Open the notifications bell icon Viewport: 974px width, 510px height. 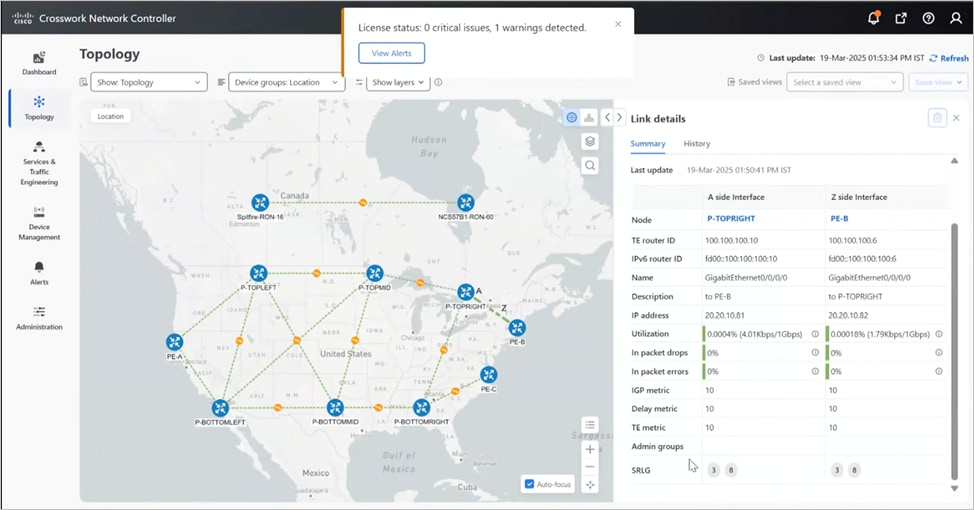coord(873,18)
